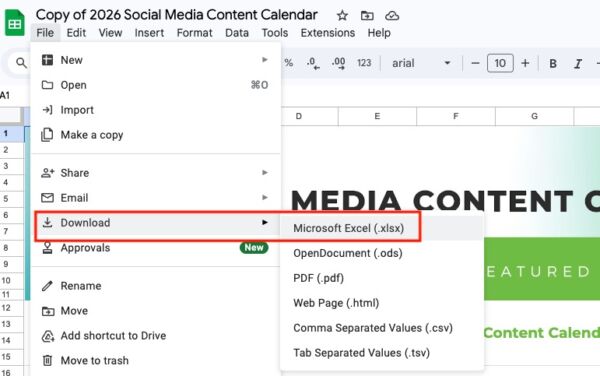Click the A1 name box
The image size is (600, 376).
(x=5, y=95)
